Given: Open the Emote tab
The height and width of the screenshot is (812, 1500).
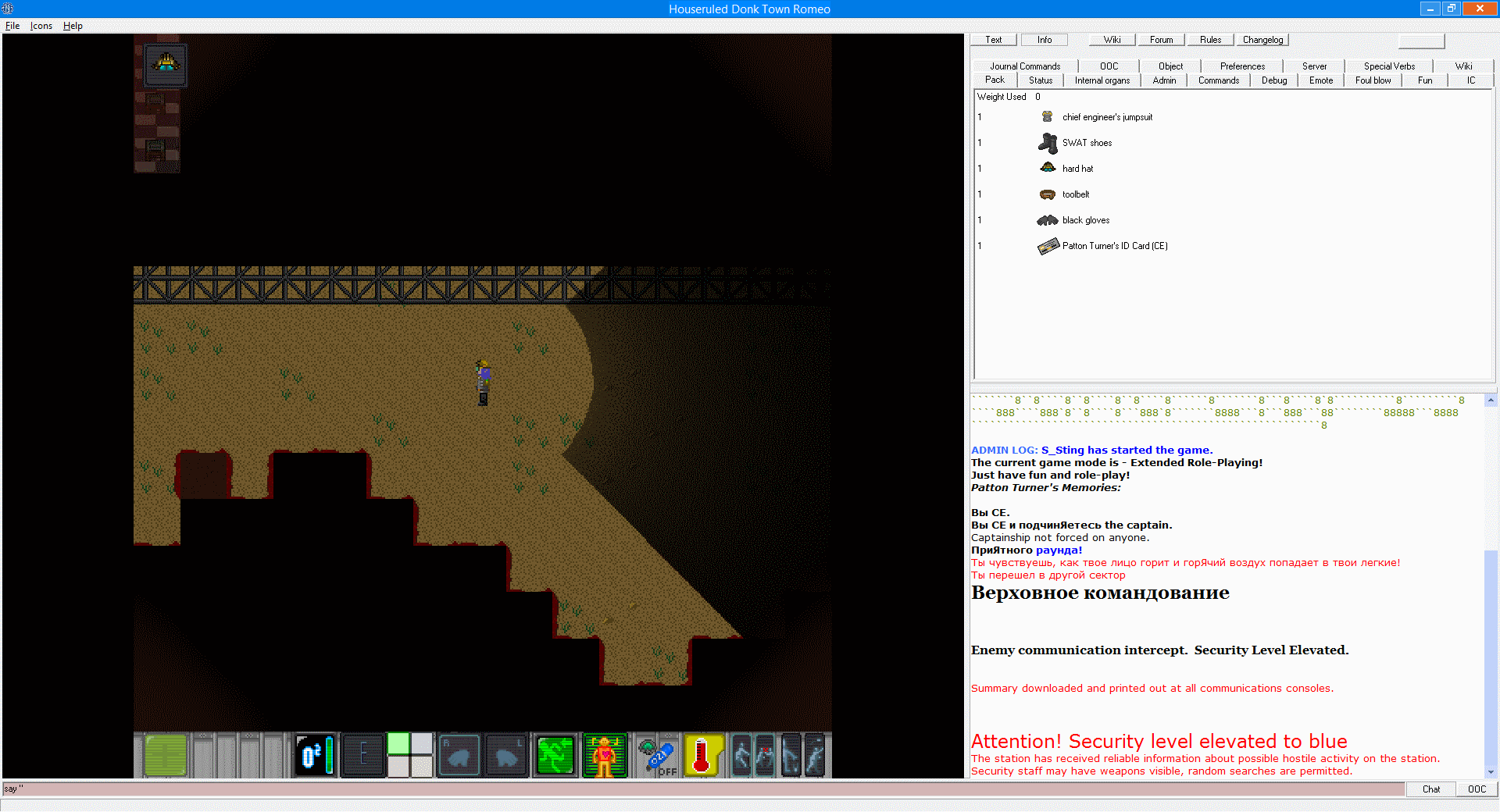Looking at the screenshot, I should [1321, 80].
